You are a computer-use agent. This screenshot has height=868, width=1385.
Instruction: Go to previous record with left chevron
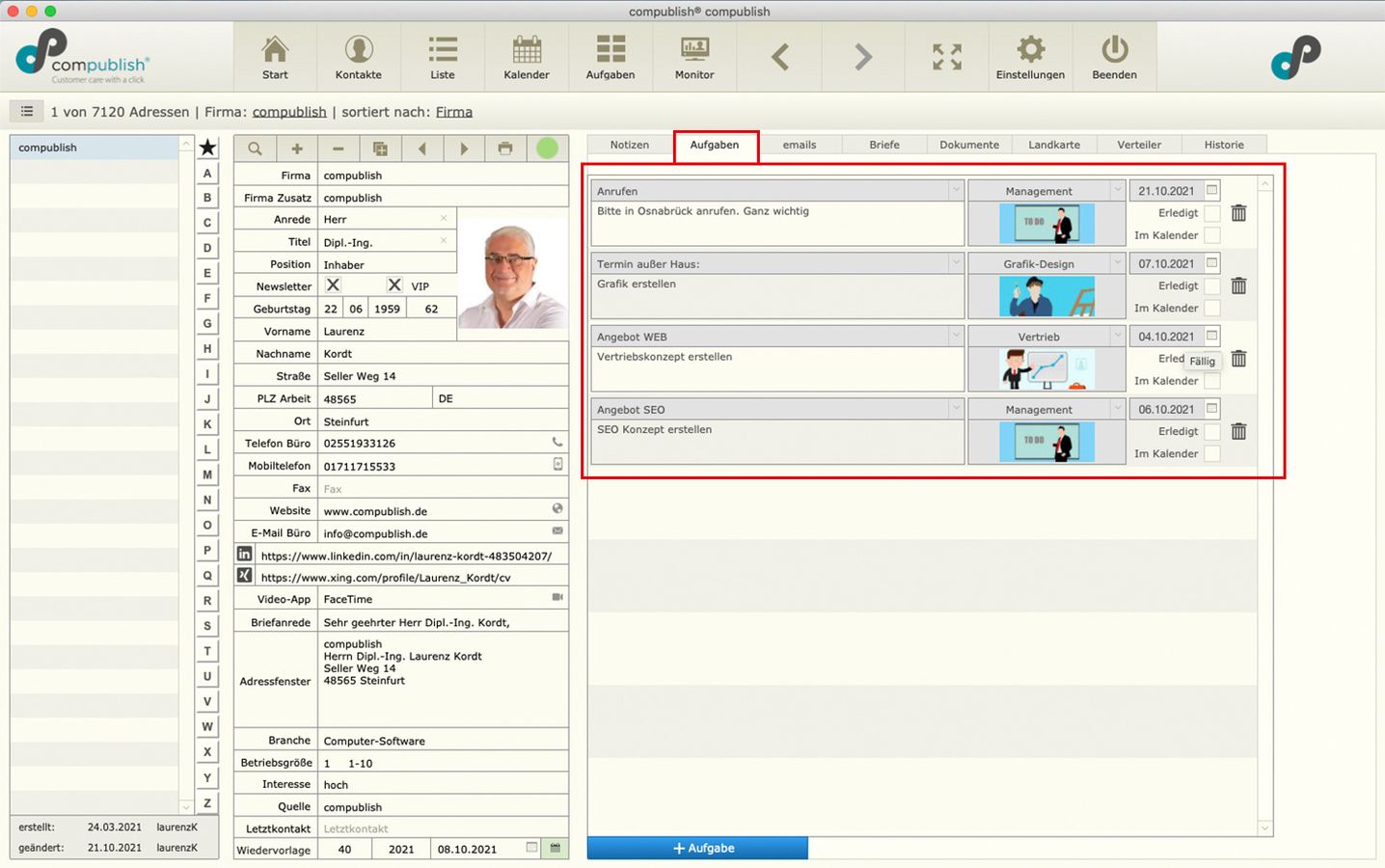pyautogui.click(x=780, y=57)
